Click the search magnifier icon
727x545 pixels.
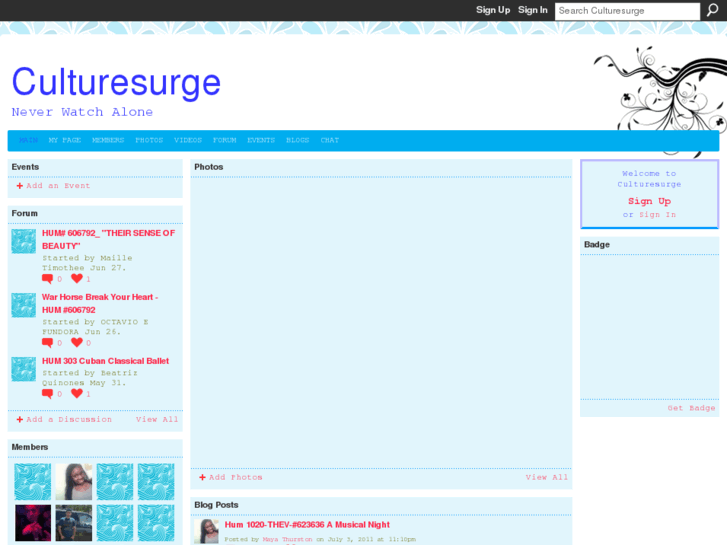pos(712,10)
